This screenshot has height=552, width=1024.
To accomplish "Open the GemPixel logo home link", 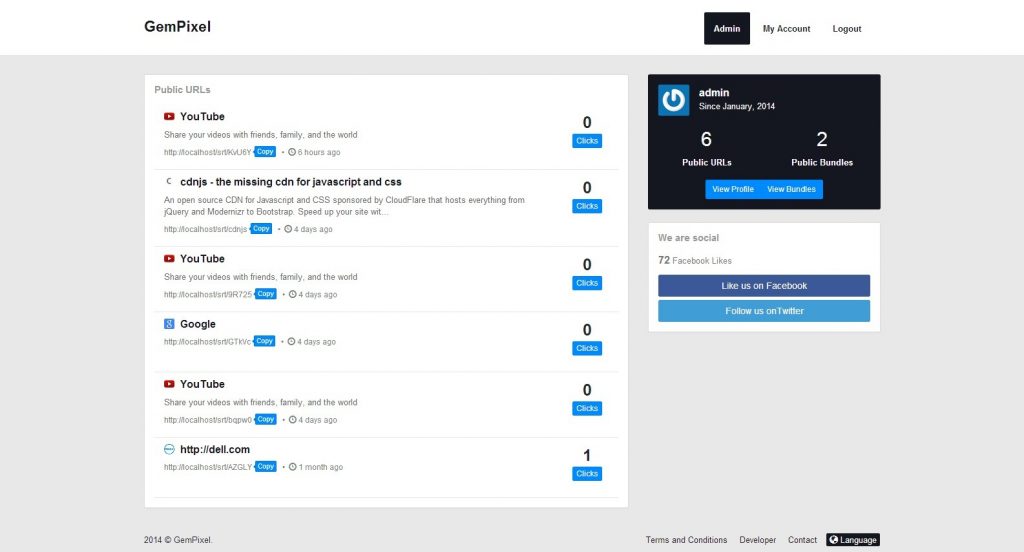I will (178, 27).
